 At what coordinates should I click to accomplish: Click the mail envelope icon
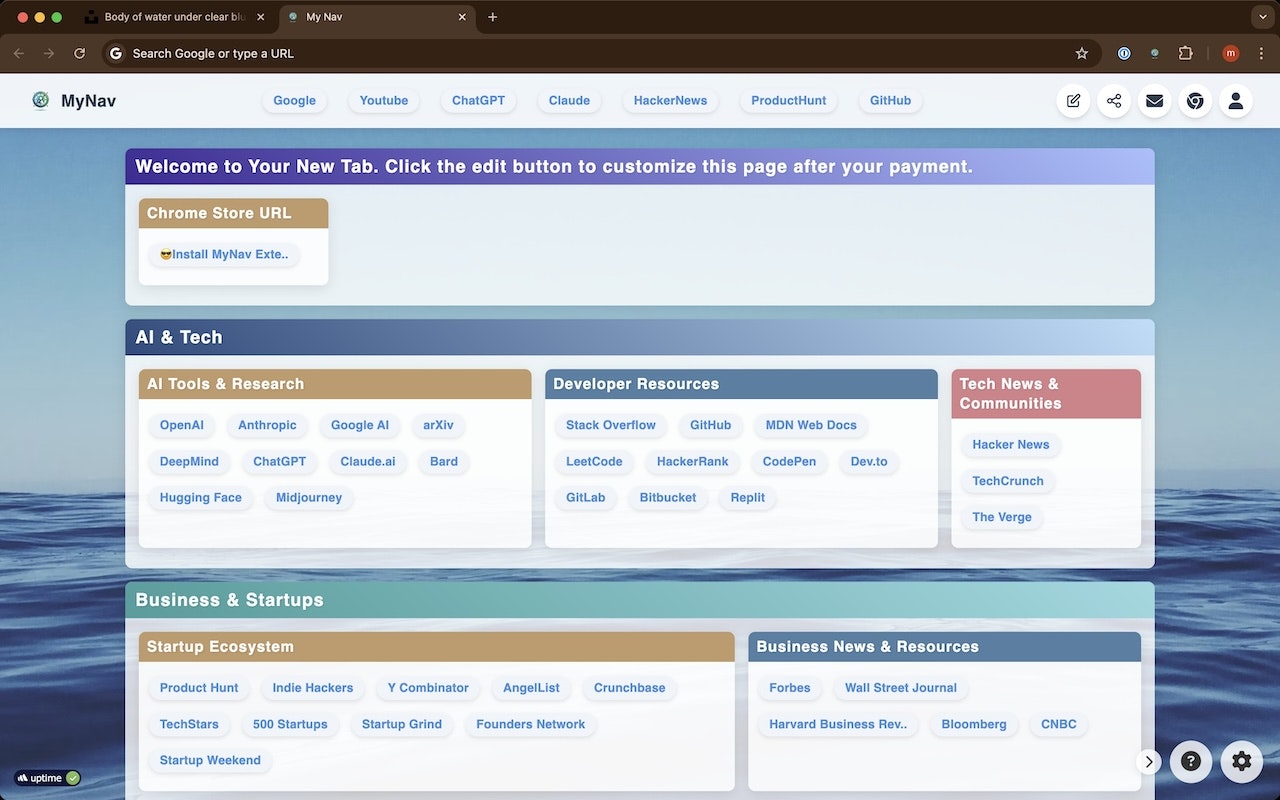1155,101
